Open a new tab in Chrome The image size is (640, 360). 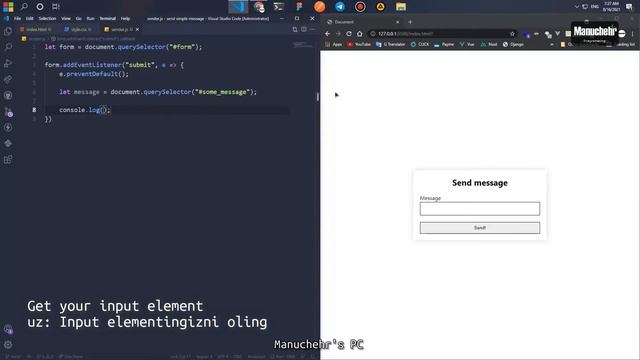tap(410, 22)
